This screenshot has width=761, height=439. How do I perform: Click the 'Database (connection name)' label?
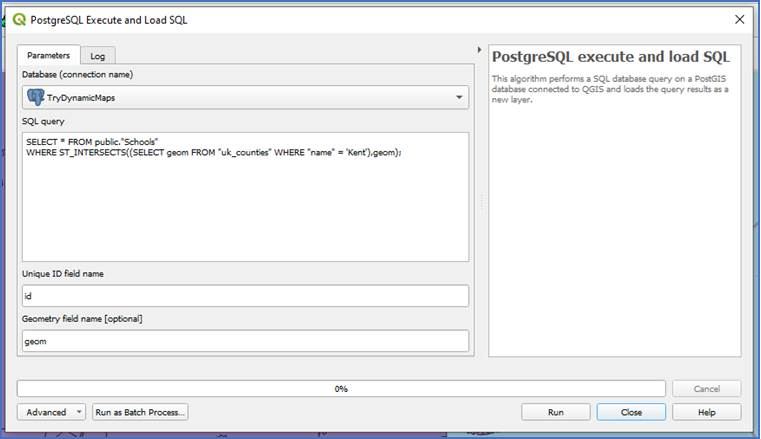point(78,74)
